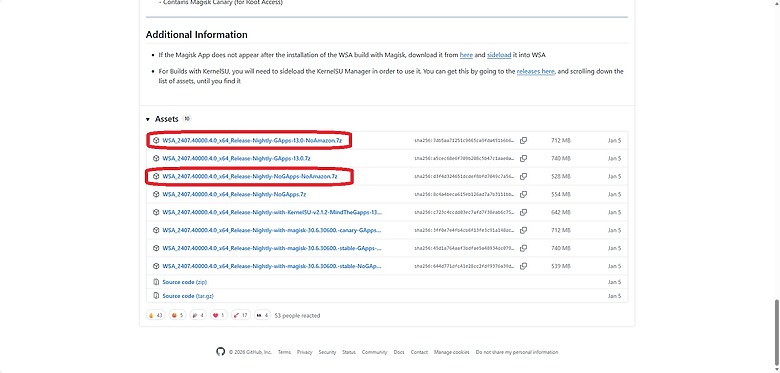
Task: Download WSA Release-Nightly-NoGApps.7z
Action: pos(234,194)
